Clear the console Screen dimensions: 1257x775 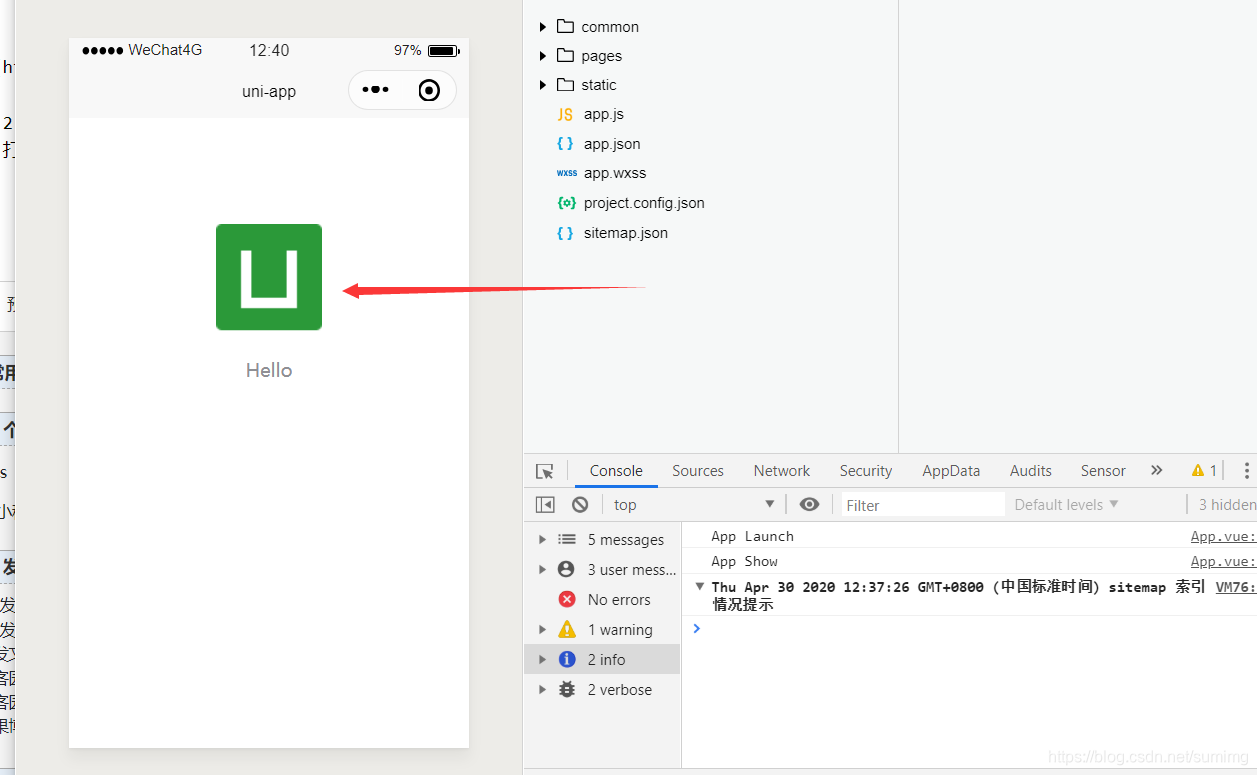coord(580,505)
